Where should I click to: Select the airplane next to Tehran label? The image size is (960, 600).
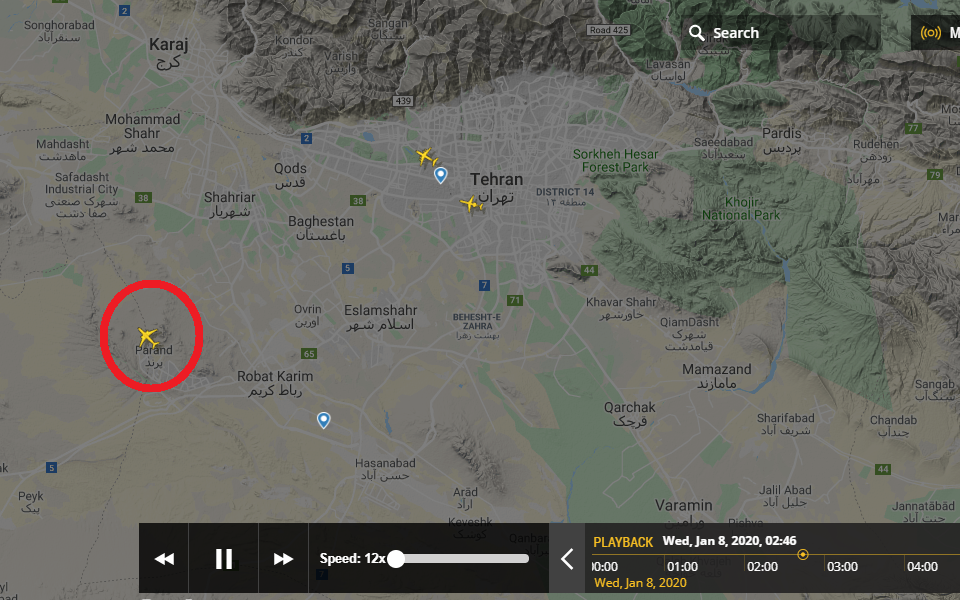tap(470, 204)
